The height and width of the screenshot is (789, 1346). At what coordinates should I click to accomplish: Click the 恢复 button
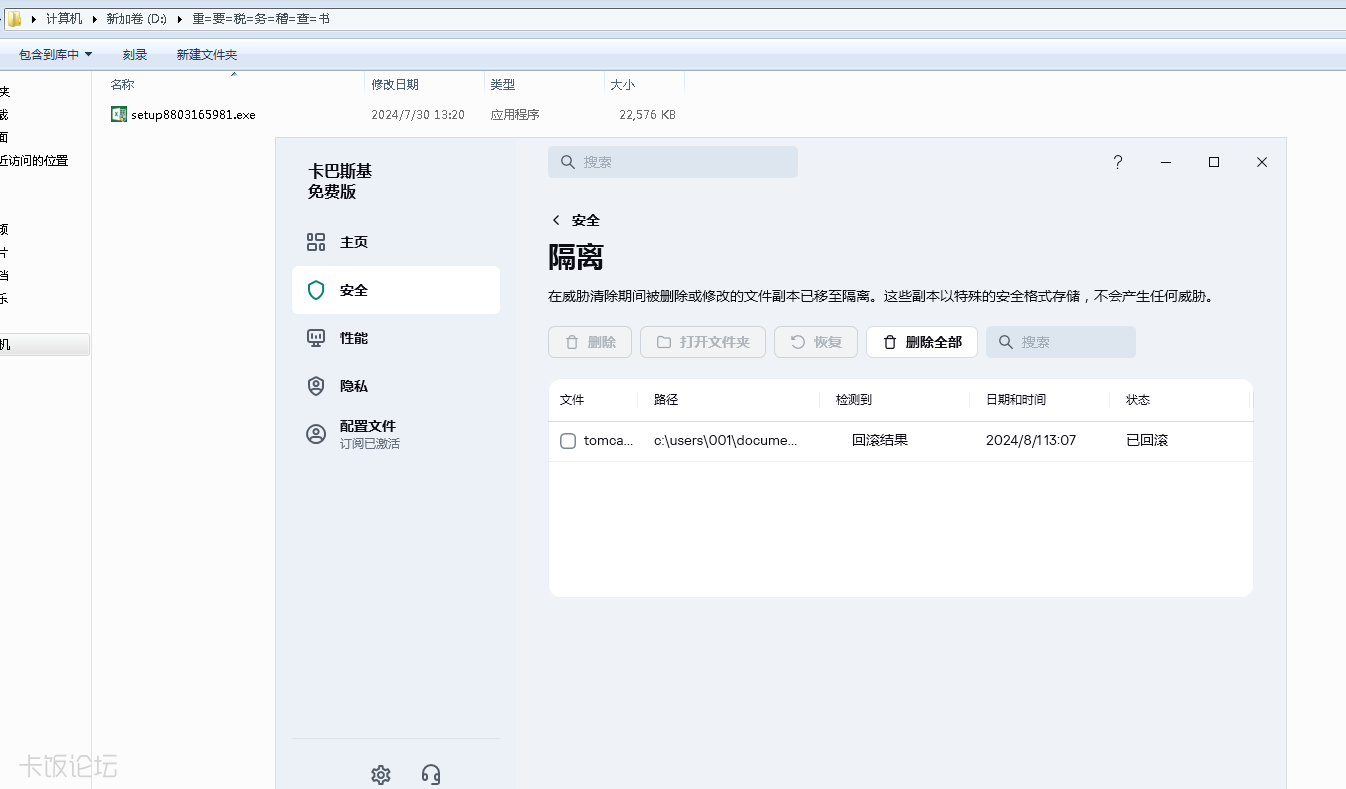[x=816, y=342]
